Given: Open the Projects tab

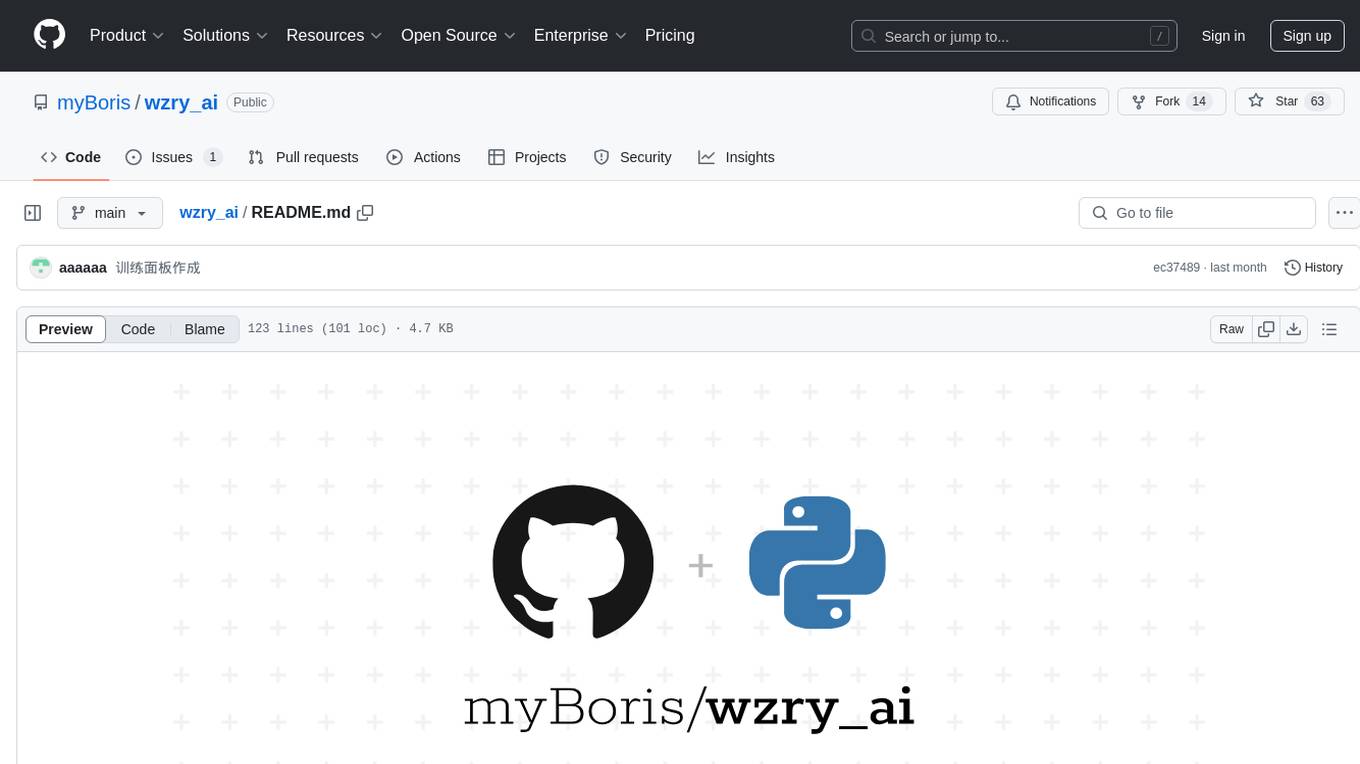Looking at the screenshot, I should click(527, 157).
